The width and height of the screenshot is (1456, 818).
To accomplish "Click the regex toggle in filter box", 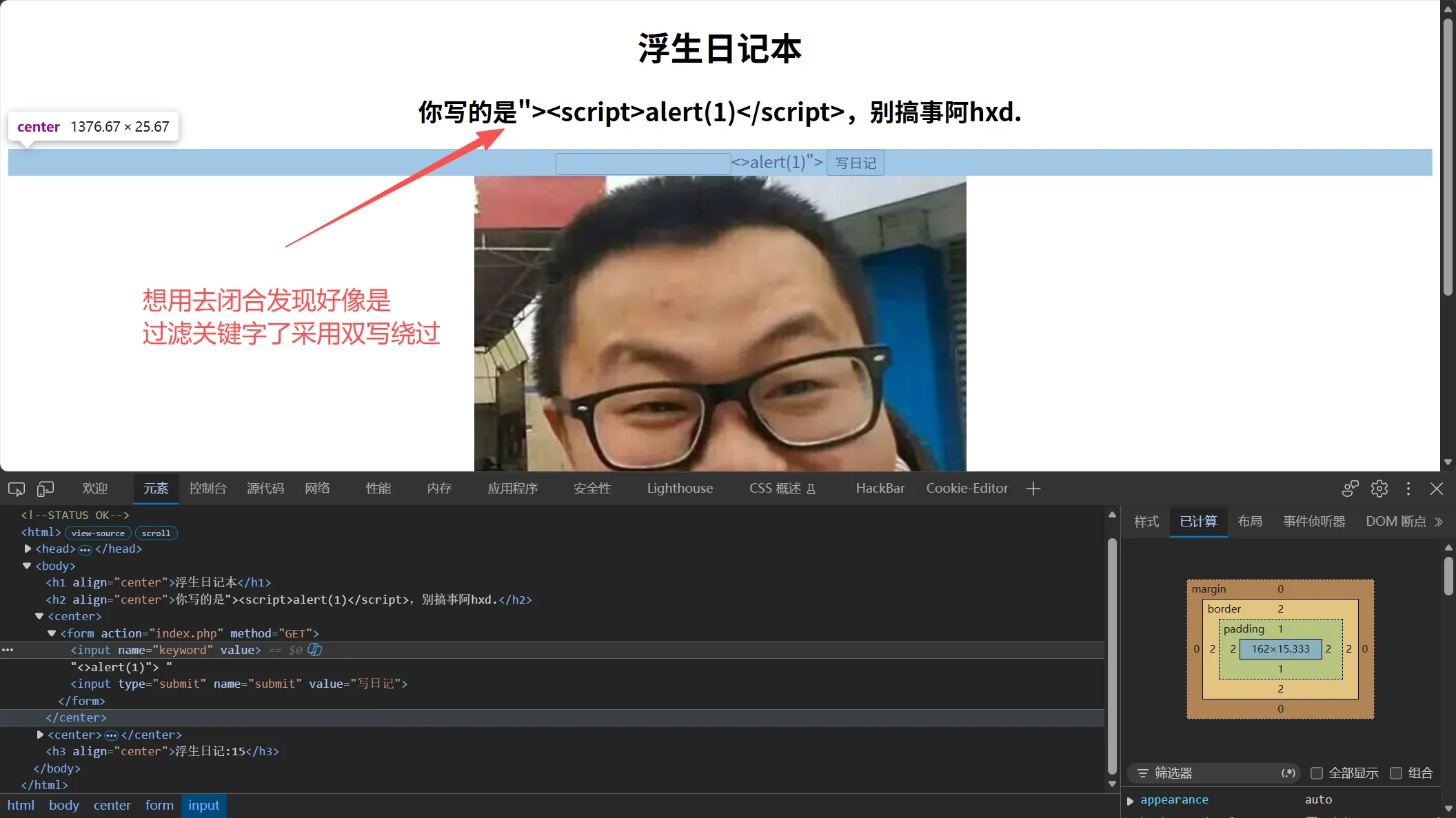I will point(1288,773).
